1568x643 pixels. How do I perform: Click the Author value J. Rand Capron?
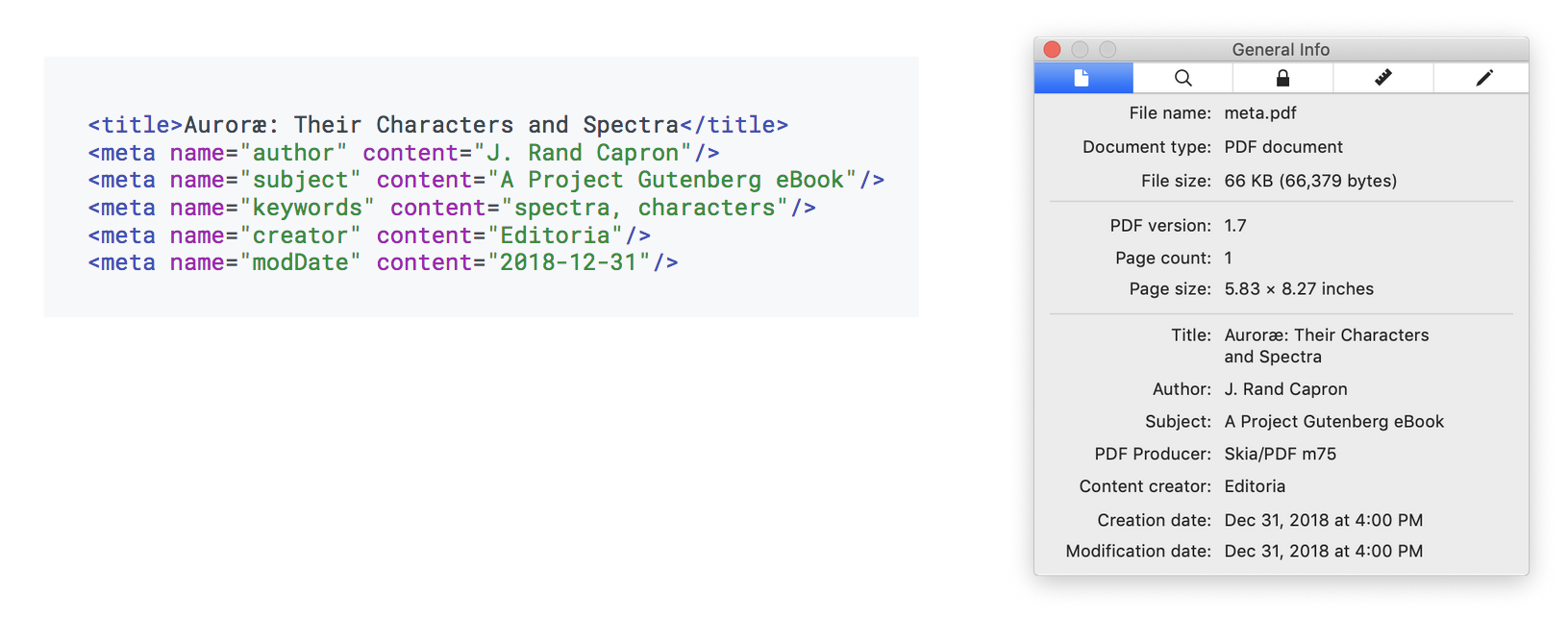1285,389
